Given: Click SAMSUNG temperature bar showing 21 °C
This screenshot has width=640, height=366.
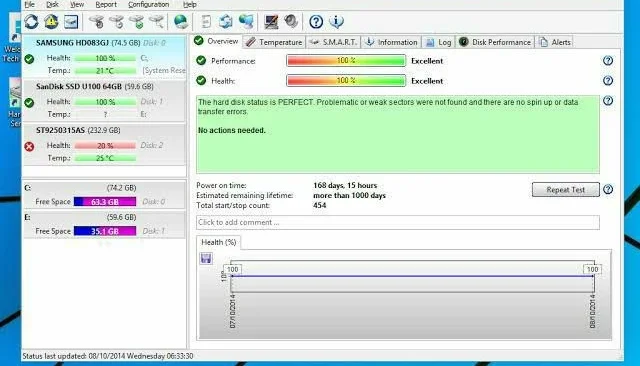Looking at the screenshot, I should pos(105,71).
